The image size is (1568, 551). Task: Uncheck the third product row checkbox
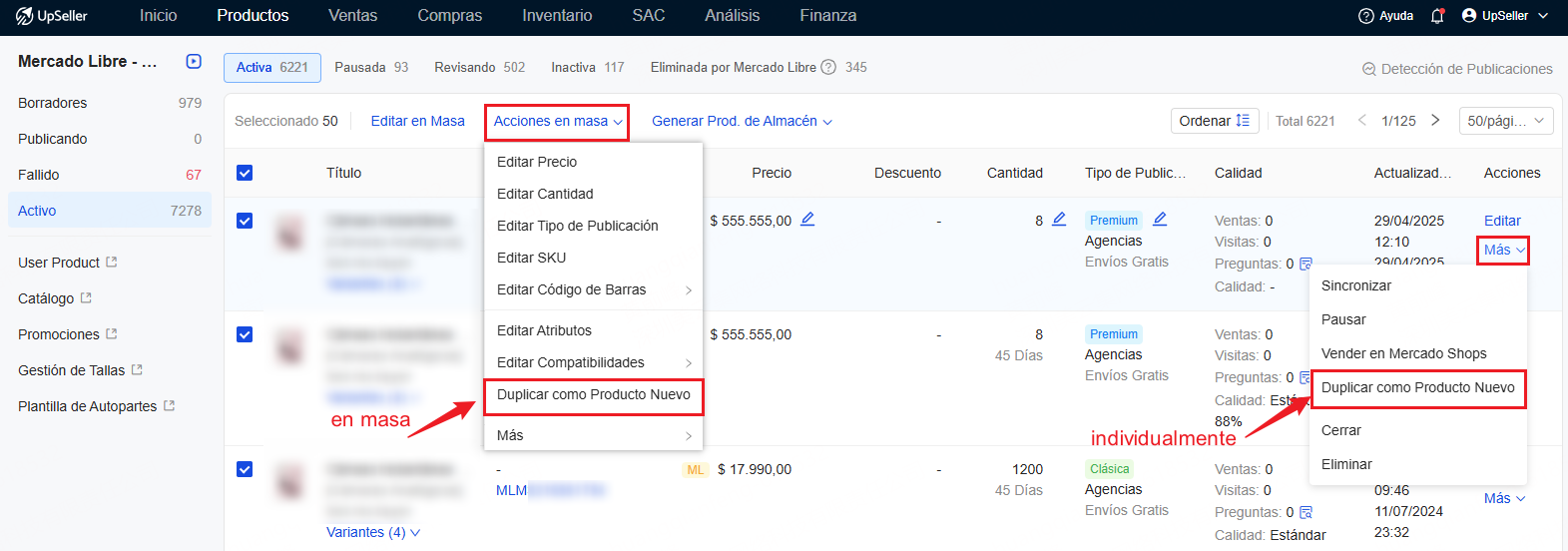pyautogui.click(x=245, y=469)
